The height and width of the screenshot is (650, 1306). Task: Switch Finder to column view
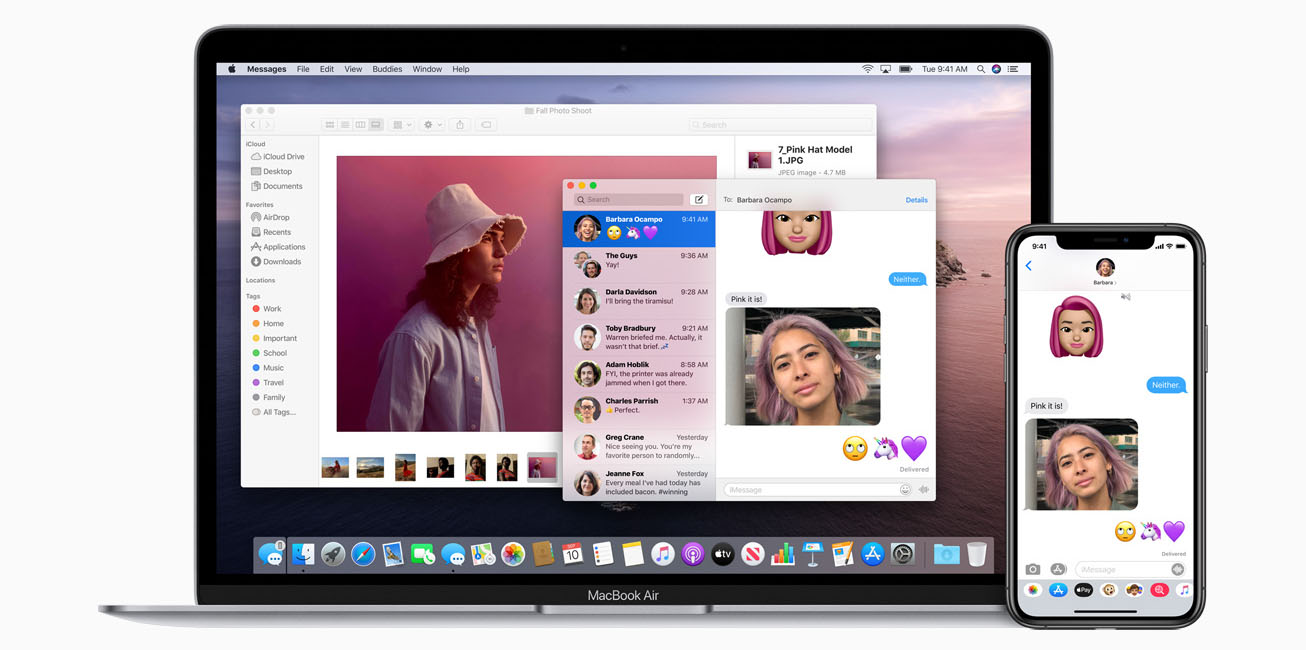[x=360, y=125]
